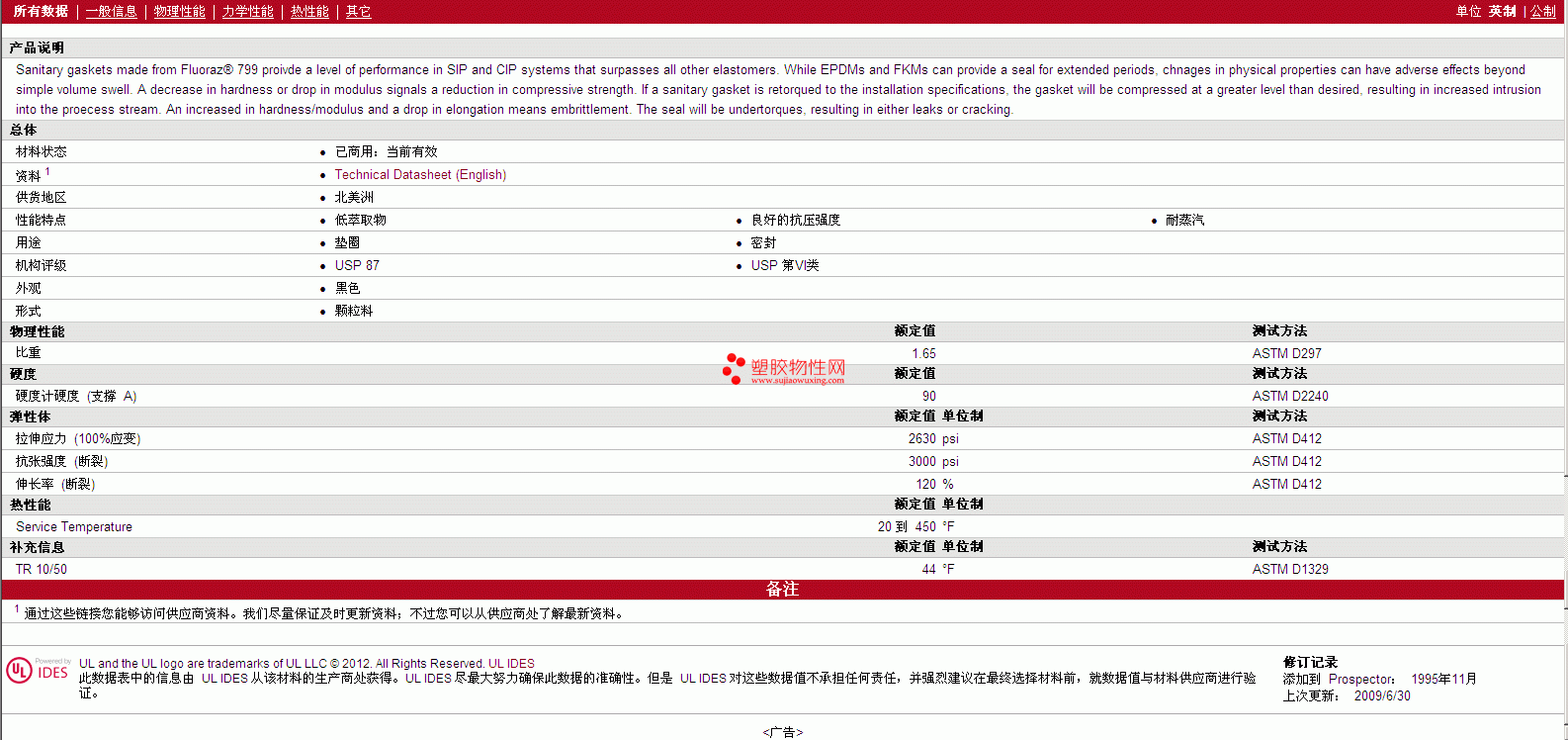Open the 一般信息 tab
The image size is (1568, 740).
pos(112,12)
